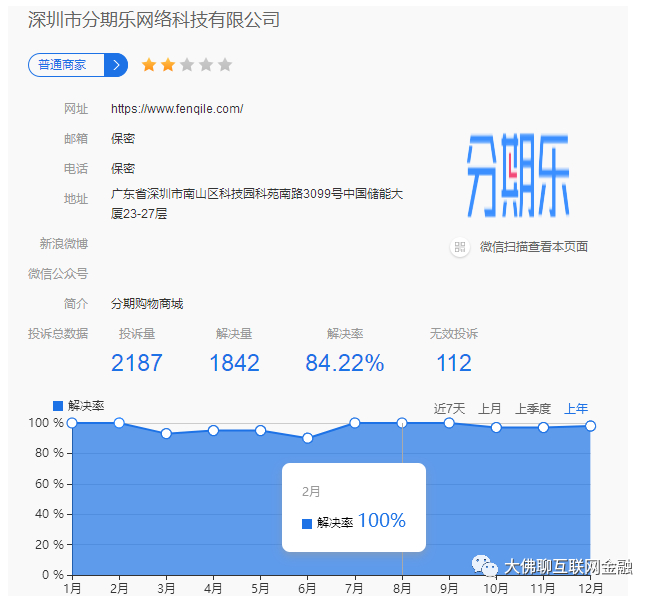Click the 微信扫描查看本页面 text
Image resolution: width=653 pixels, height=596 pixels.
tap(533, 247)
